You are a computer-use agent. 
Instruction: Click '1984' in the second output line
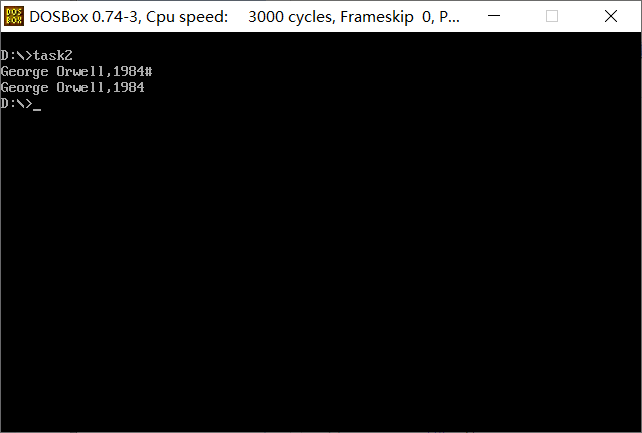coord(129,87)
